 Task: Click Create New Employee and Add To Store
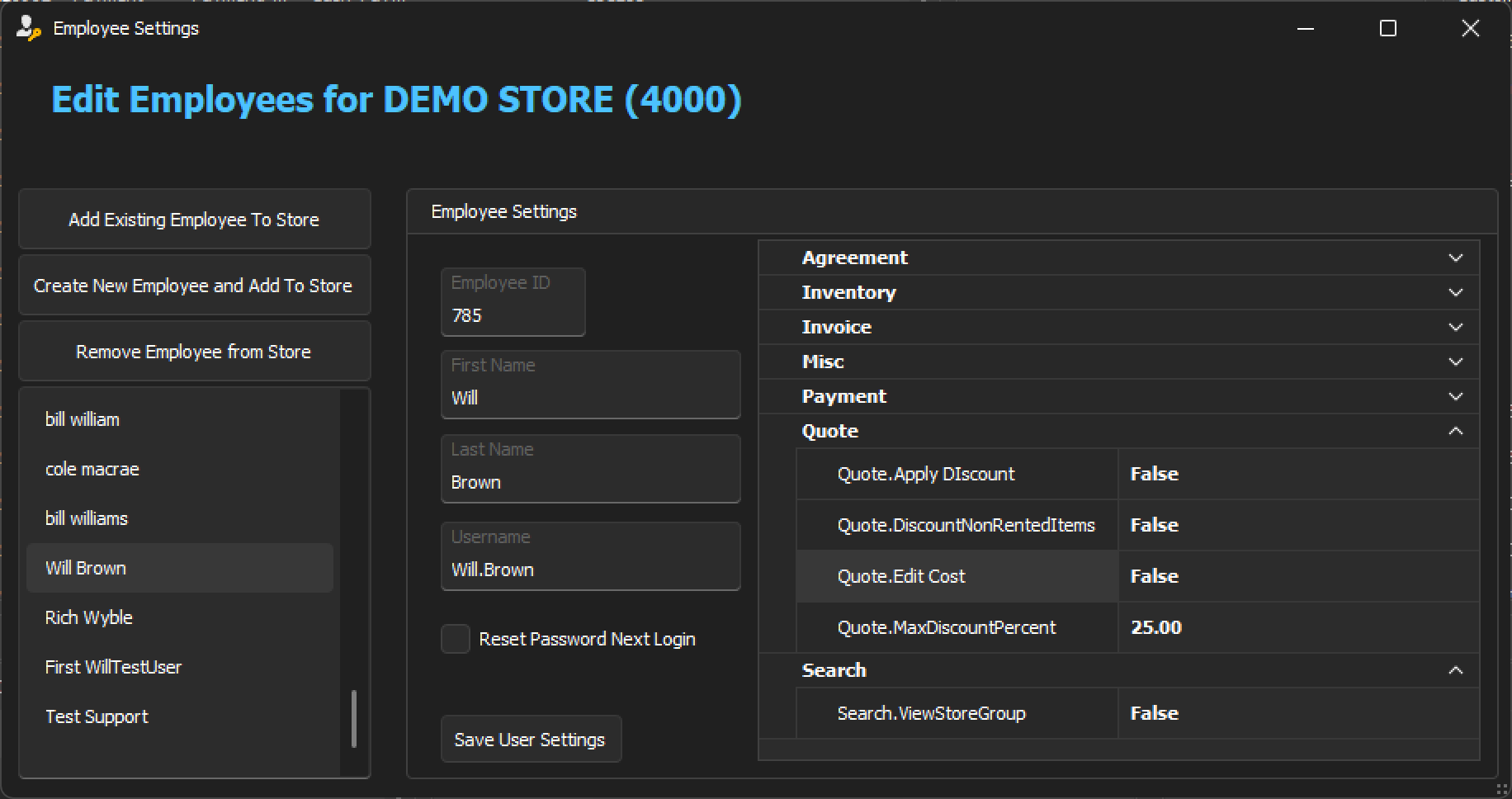point(194,286)
